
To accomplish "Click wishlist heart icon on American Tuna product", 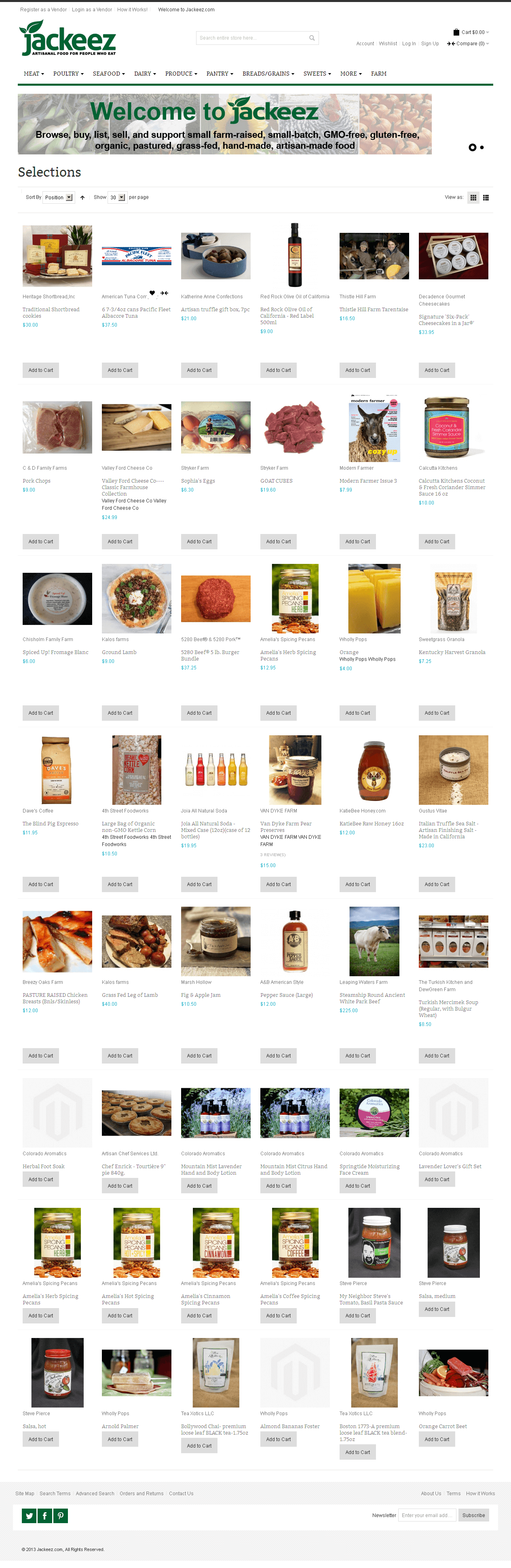I will pos(152,293).
